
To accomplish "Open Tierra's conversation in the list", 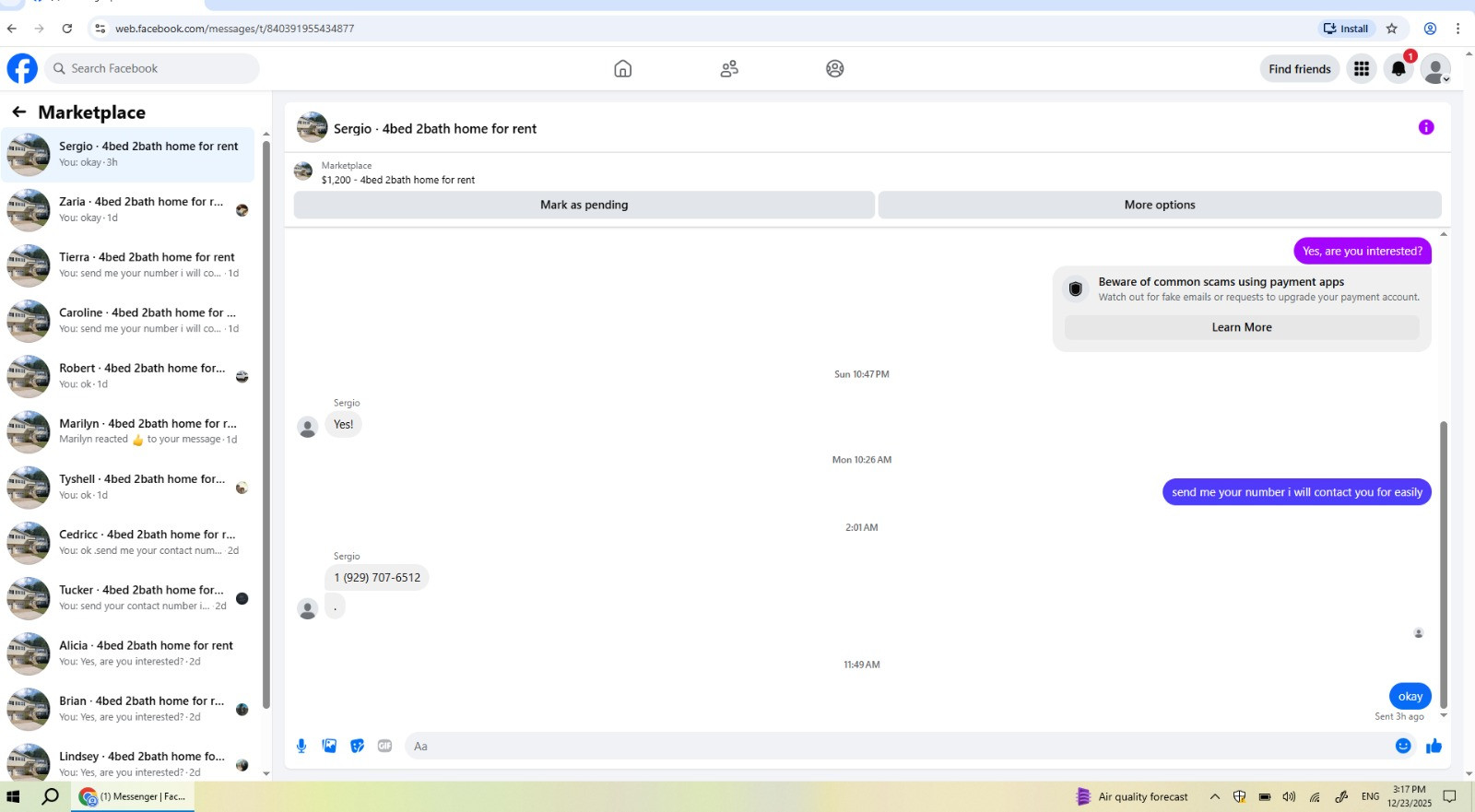I will [128, 265].
